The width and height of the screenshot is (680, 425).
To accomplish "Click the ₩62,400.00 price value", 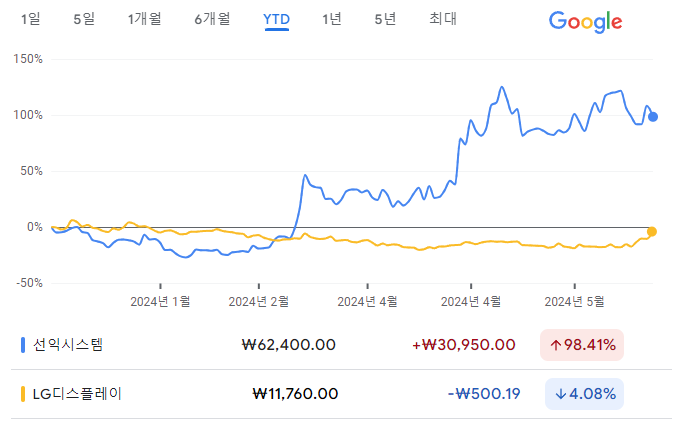I will pyautogui.click(x=288, y=345).
